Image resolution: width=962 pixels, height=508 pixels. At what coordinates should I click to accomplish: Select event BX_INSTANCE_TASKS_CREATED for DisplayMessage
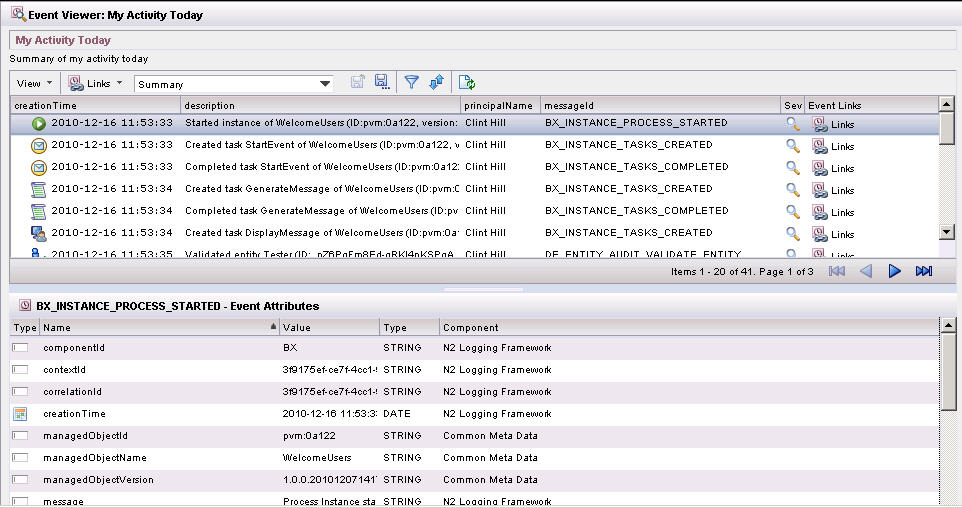(x=629, y=233)
